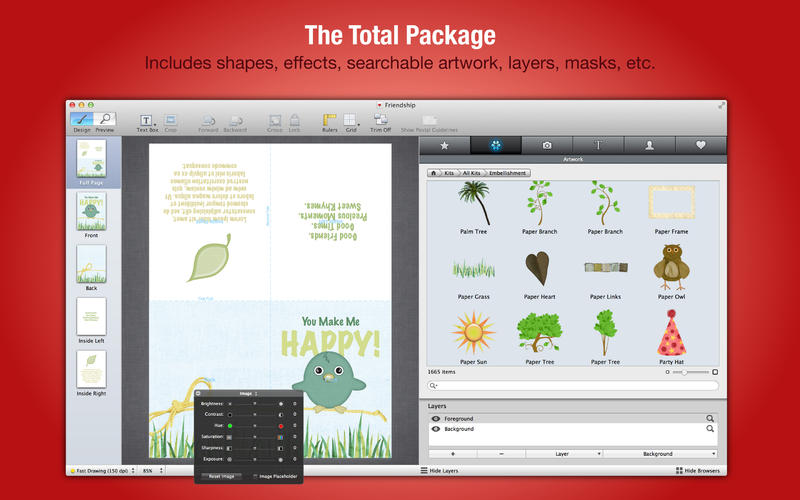Toggle the Grid icon

tap(349, 120)
